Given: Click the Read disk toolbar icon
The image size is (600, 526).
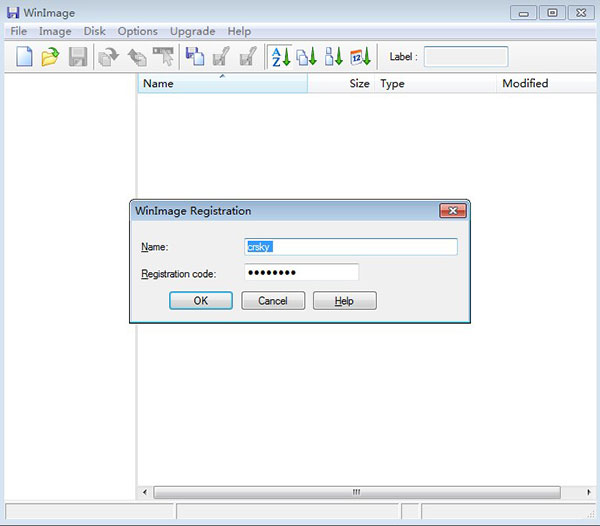Looking at the screenshot, I should click(108, 57).
